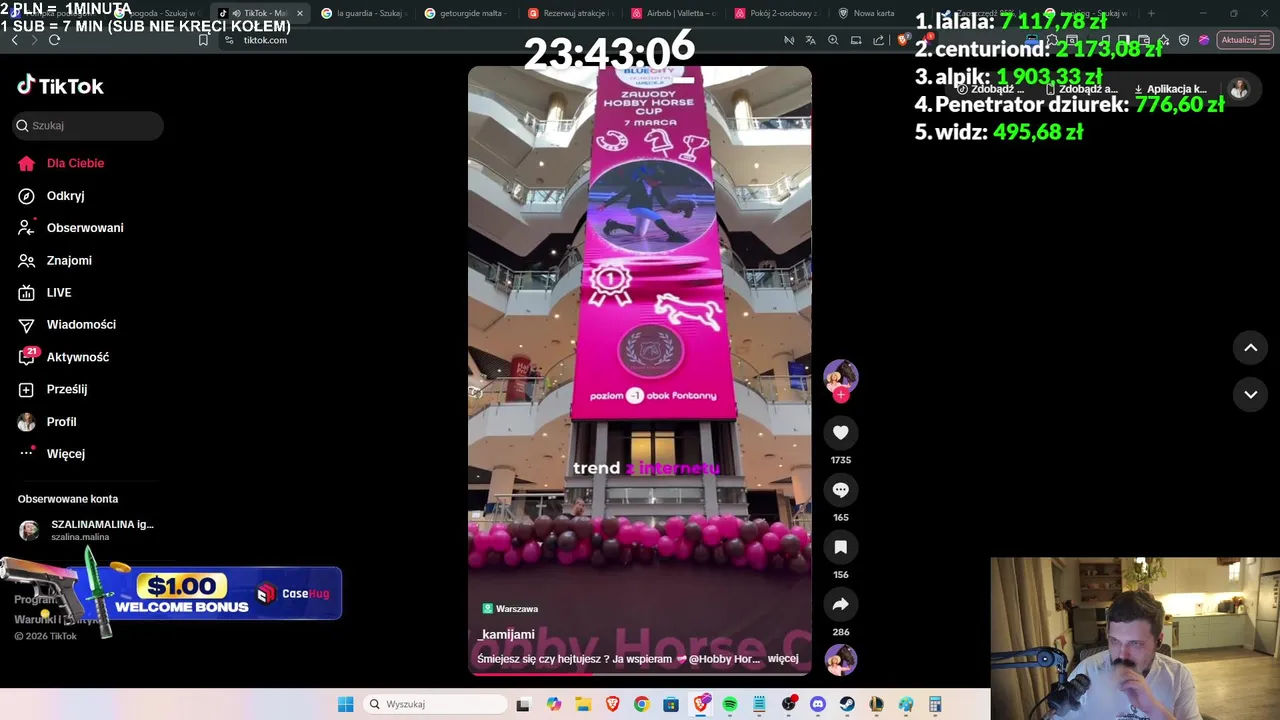Open Task View from the taskbar
The height and width of the screenshot is (720, 1280).
[x=523, y=704]
